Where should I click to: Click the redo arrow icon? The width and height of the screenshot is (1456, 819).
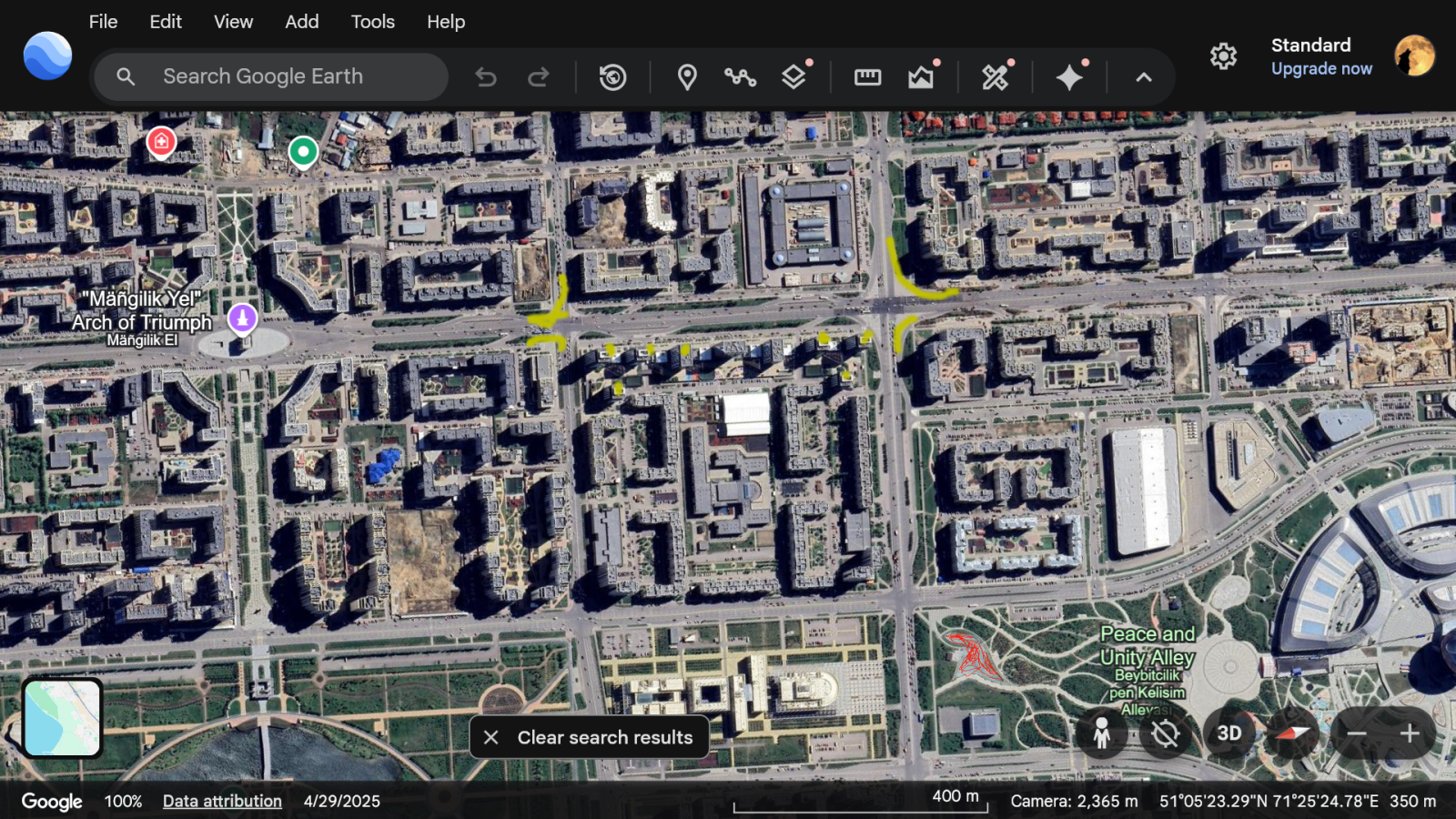tap(539, 77)
